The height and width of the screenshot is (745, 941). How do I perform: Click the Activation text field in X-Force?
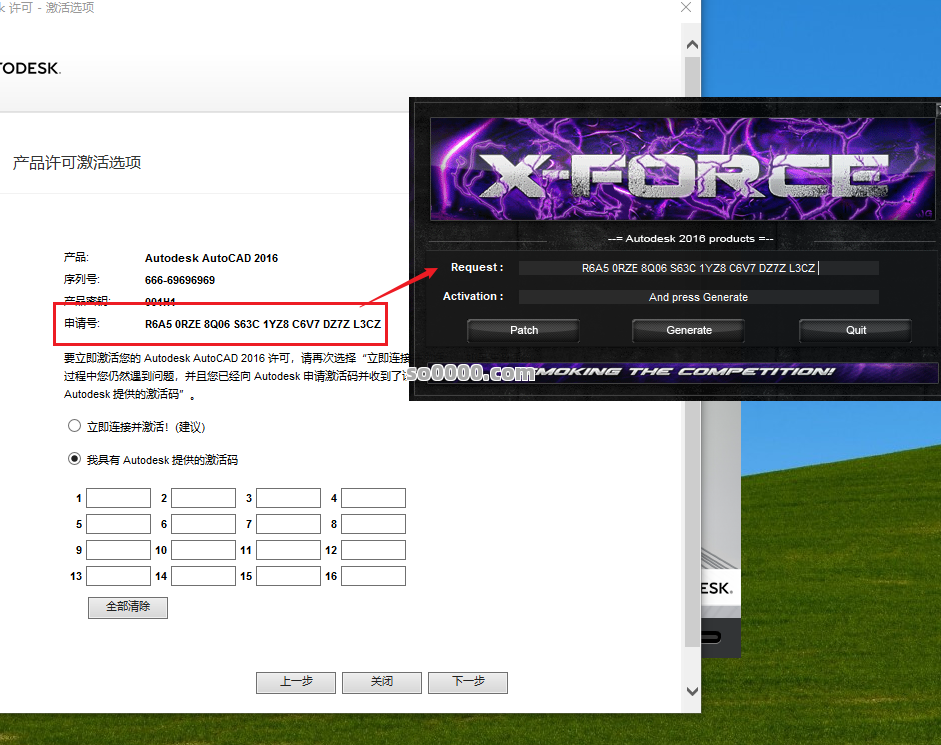coord(698,297)
